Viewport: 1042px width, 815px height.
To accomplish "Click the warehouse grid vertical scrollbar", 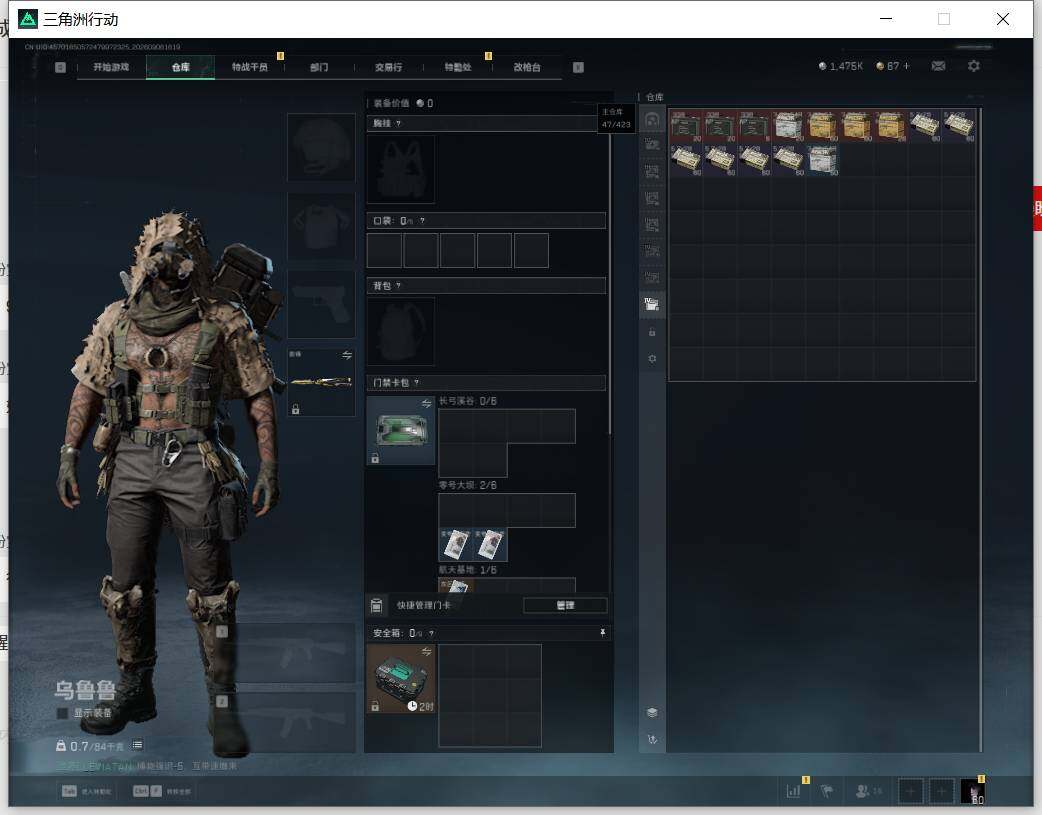I will [x=980, y=430].
